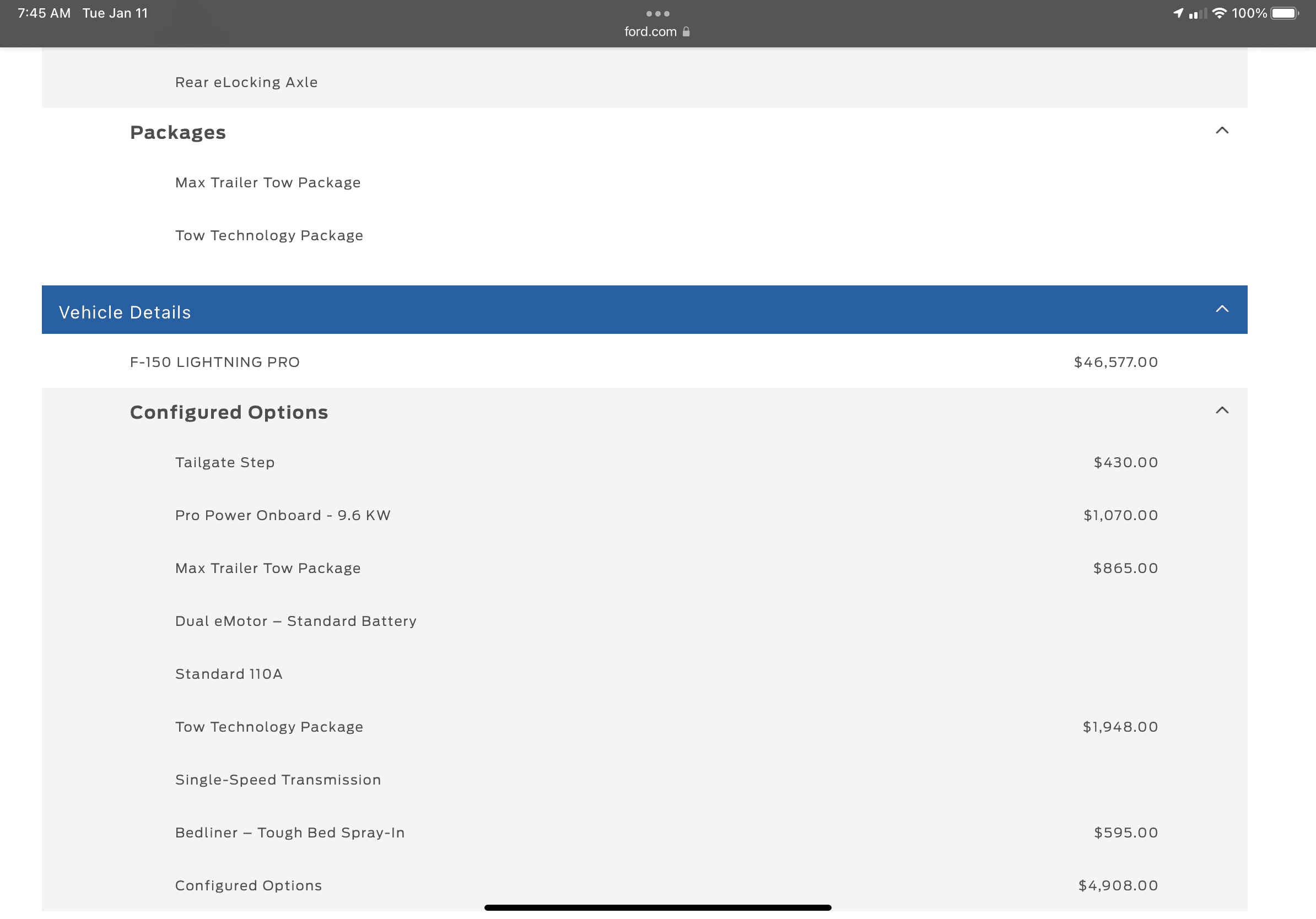
Task: Tap the battery status icon
Action: (1285, 13)
